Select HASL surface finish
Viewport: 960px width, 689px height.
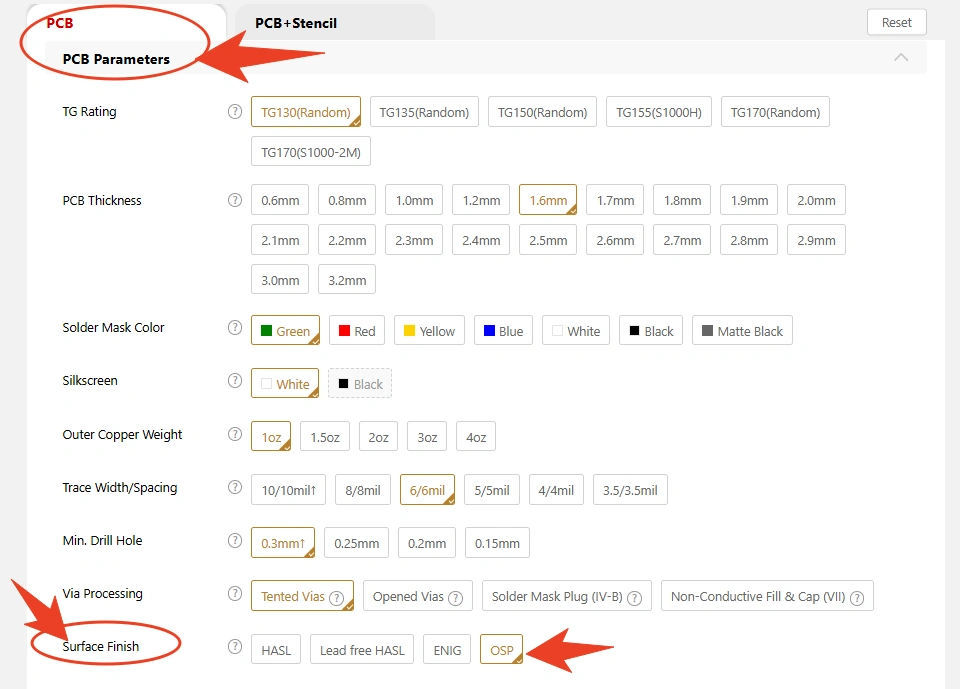(276, 650)
